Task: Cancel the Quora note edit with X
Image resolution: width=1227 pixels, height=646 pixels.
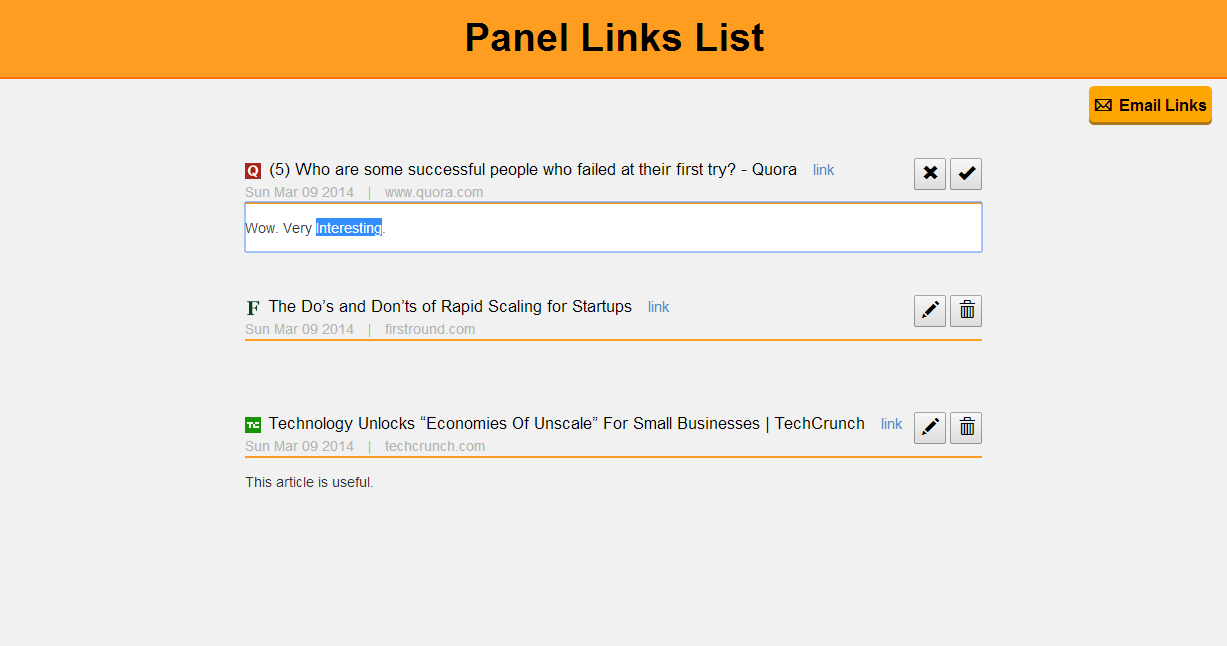Action: 930,174
